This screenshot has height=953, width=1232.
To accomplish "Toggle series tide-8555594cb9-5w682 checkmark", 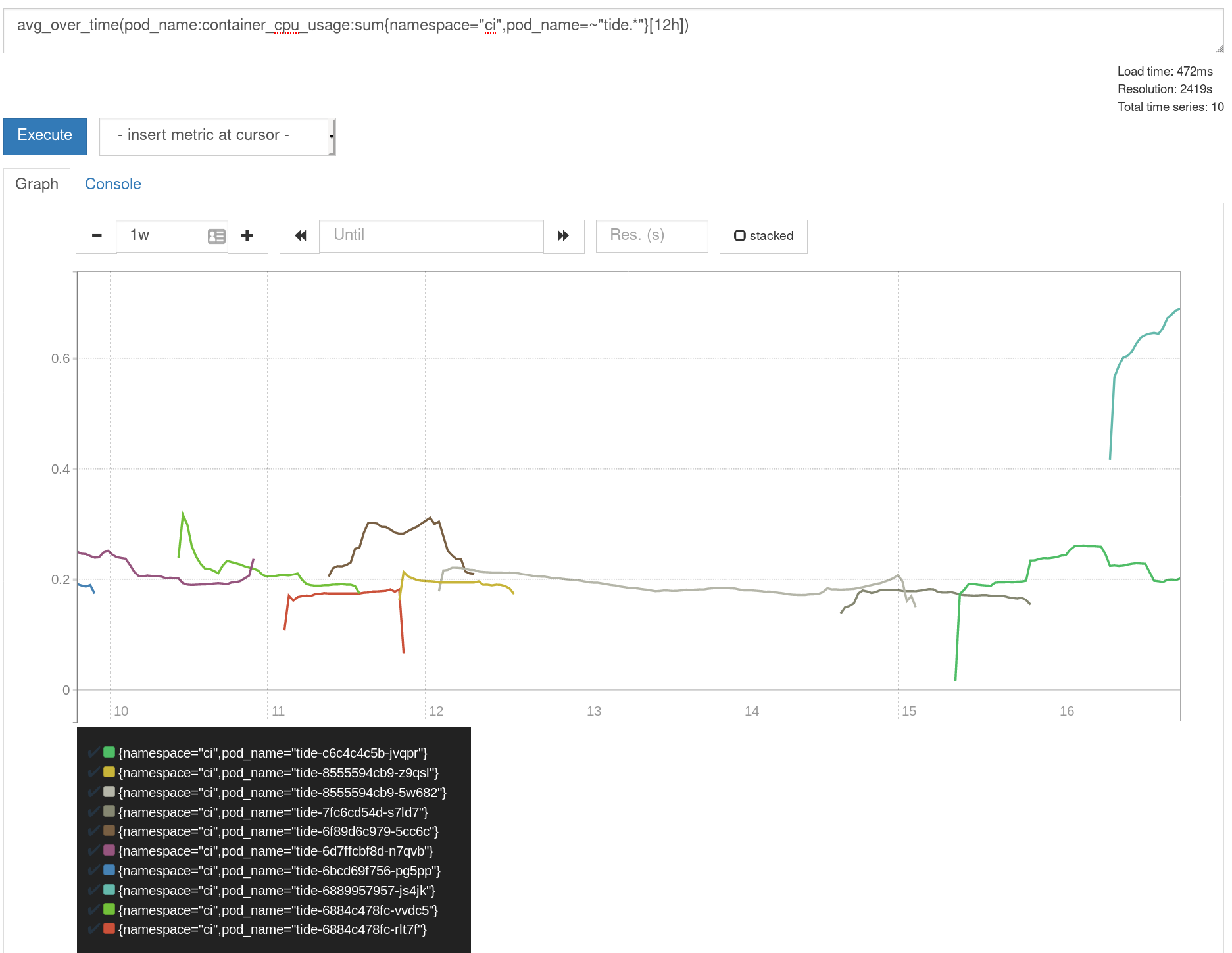I will (93, 792).
